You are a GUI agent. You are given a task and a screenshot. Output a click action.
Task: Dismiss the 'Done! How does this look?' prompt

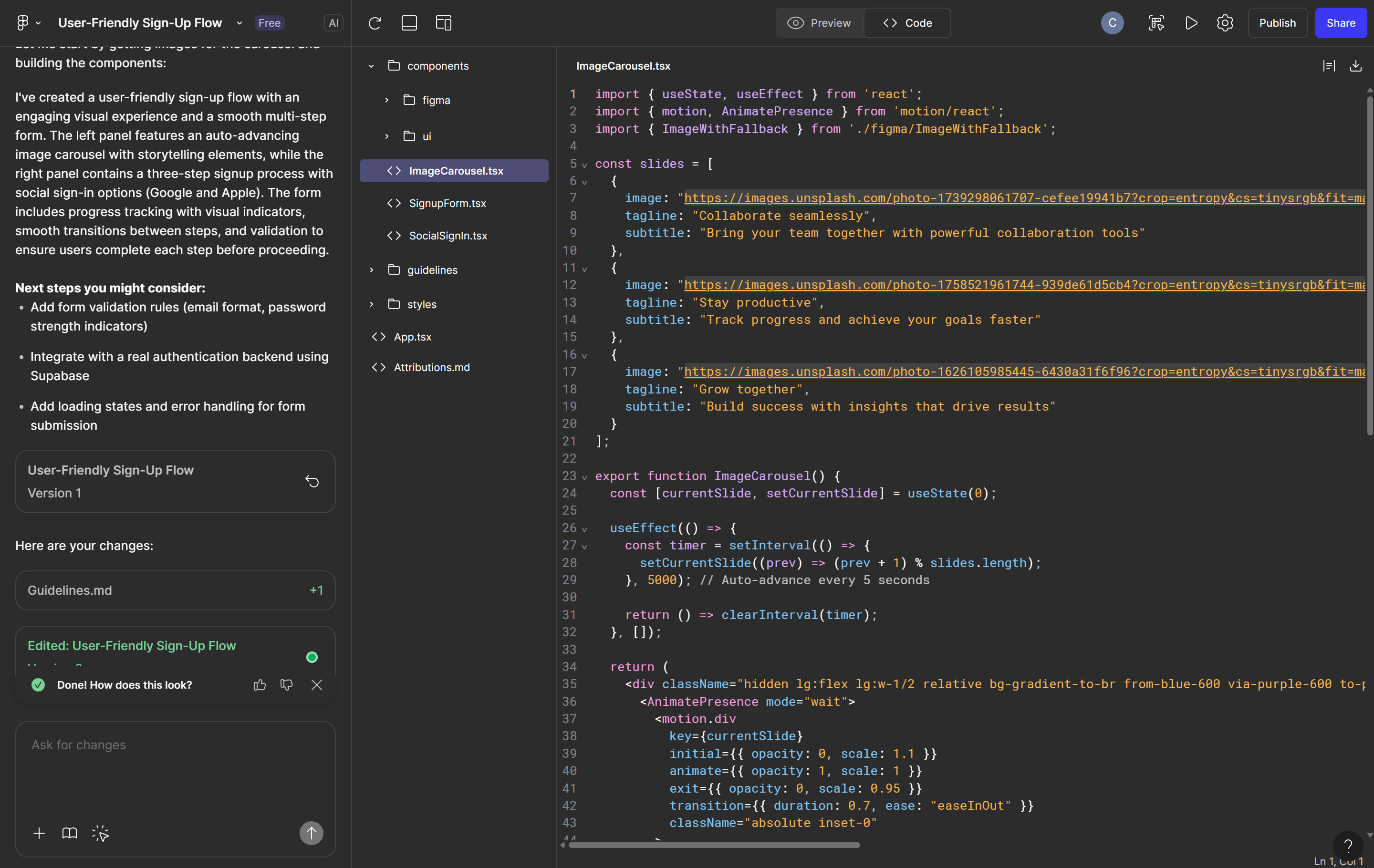(x=317, y=684)
